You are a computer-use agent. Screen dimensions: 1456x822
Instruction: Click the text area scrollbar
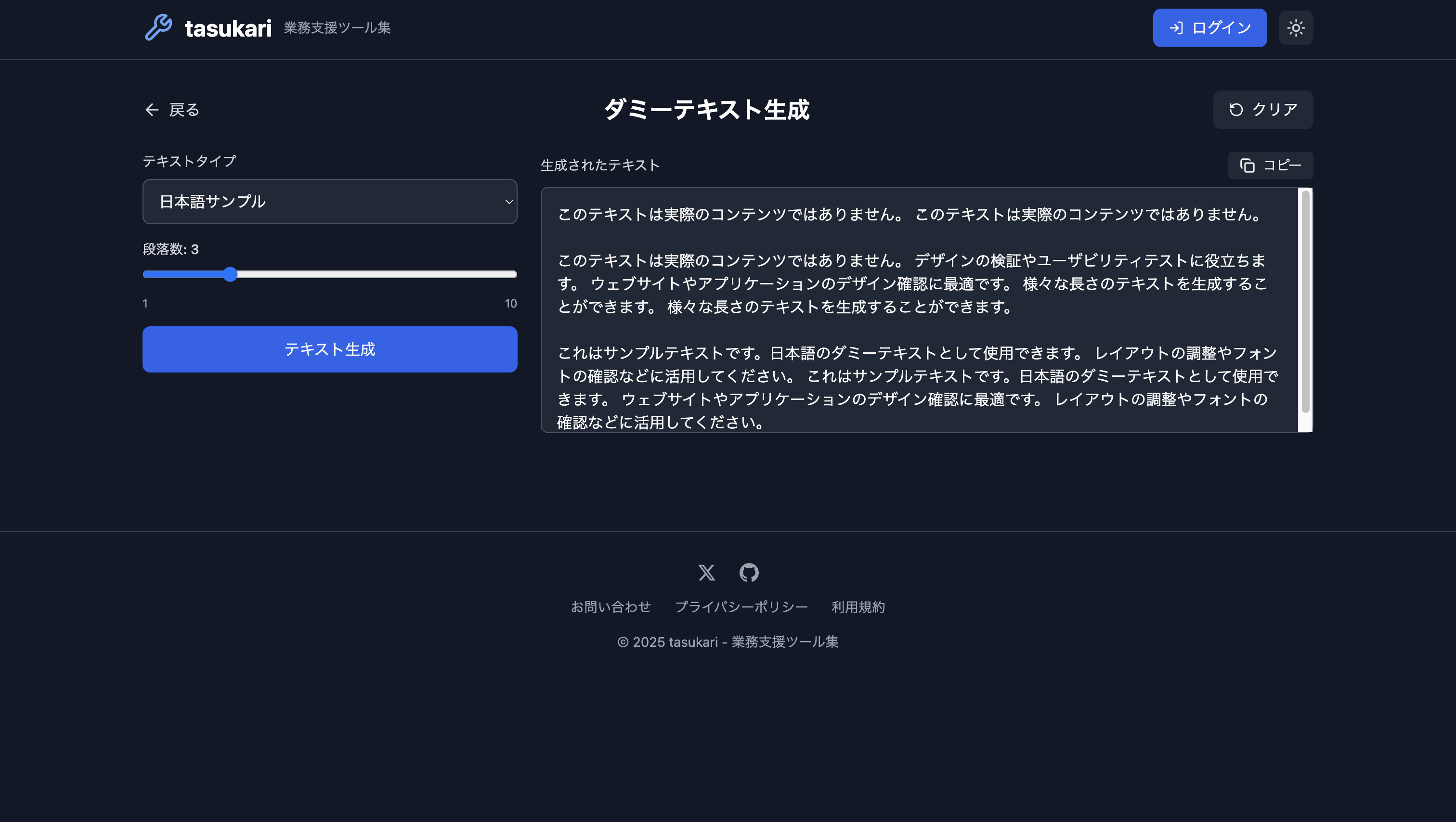coord(1305,302)
